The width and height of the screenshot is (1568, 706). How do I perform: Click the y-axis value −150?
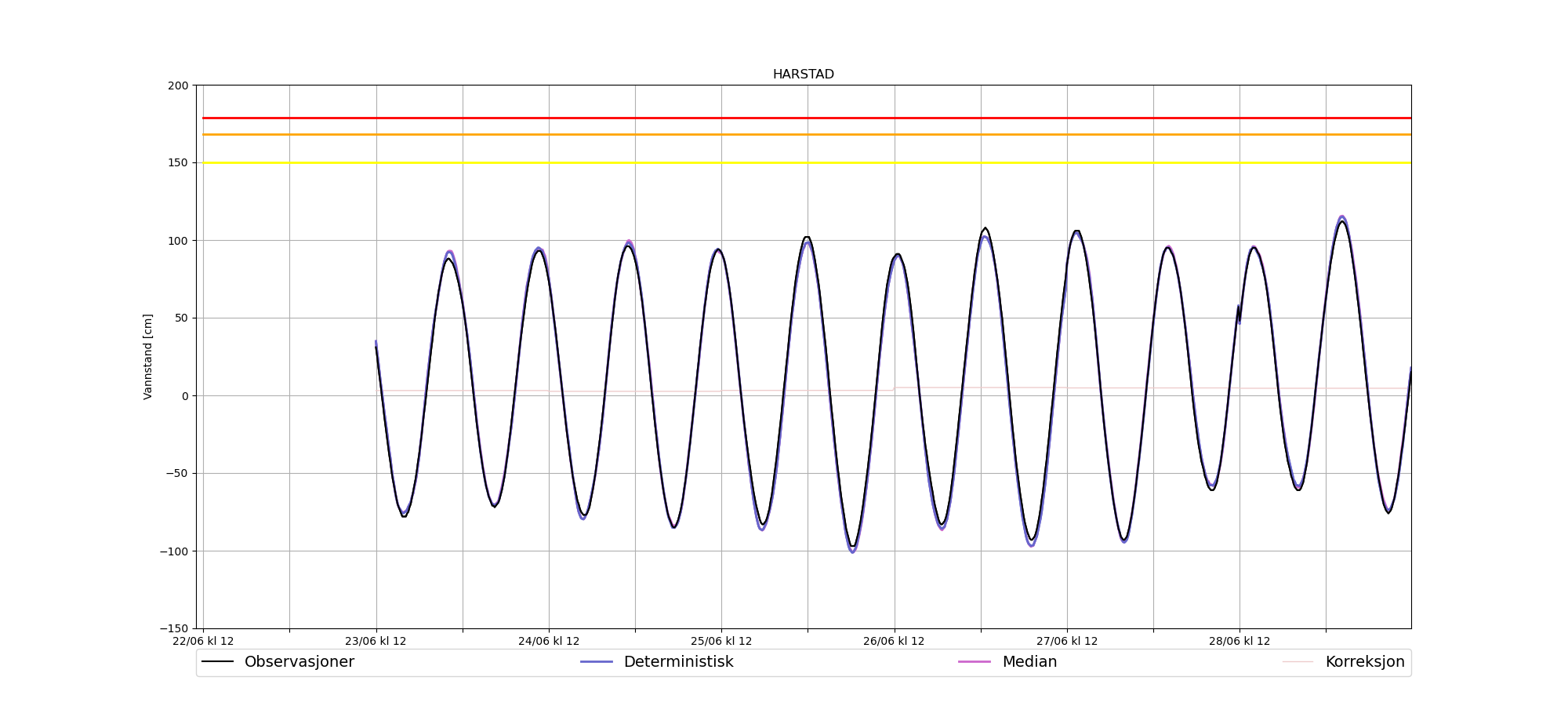(174, 628)
